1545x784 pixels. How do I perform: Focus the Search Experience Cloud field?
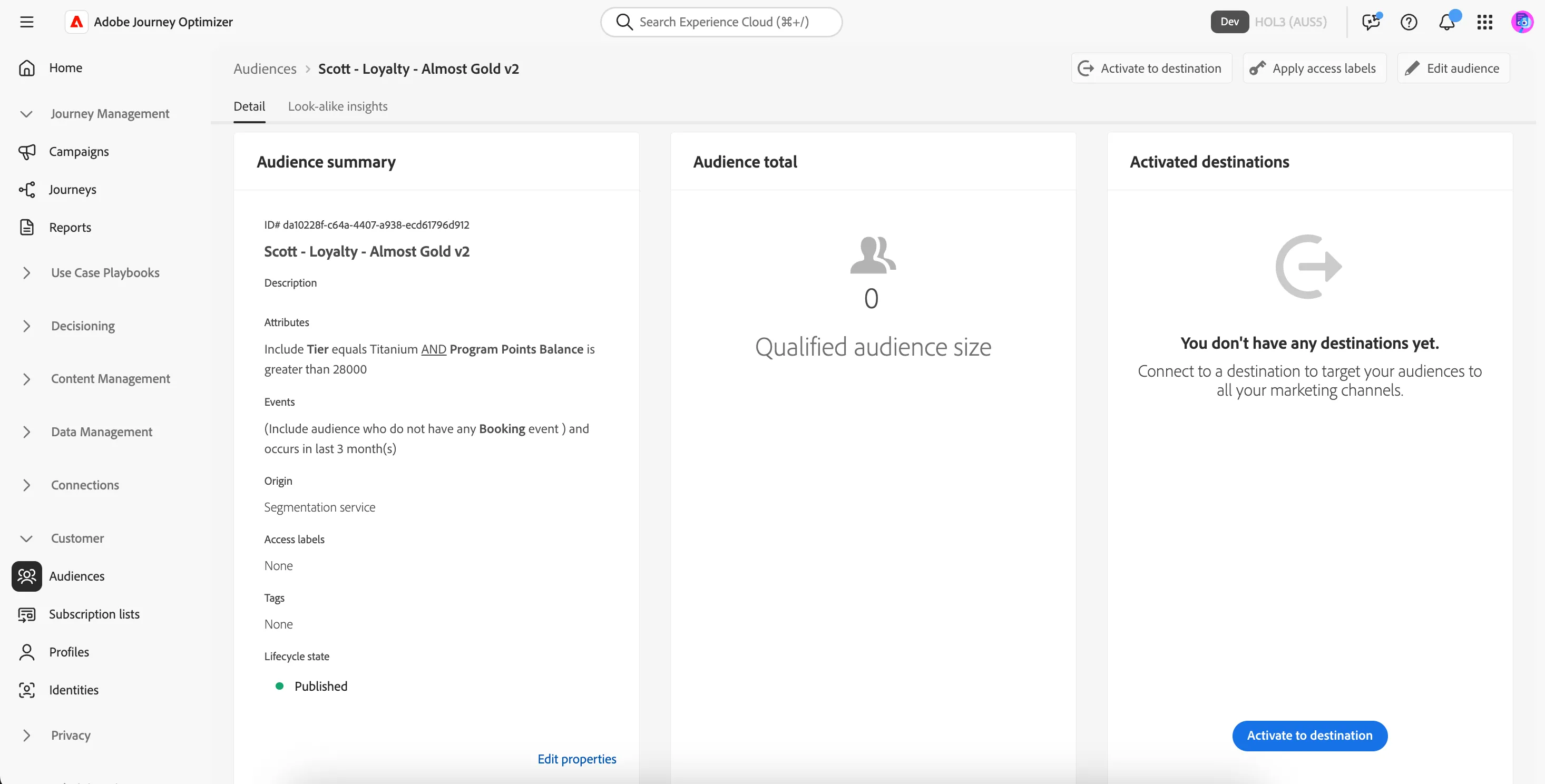coord(721,22)
